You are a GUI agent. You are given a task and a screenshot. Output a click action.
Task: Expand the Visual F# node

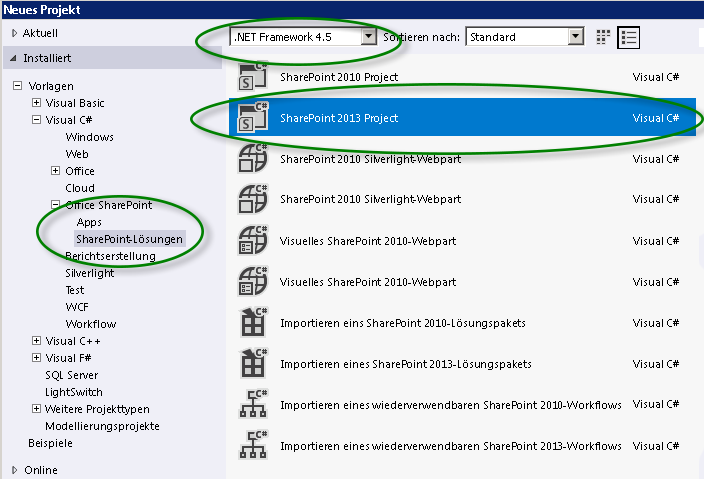[36, 358]
